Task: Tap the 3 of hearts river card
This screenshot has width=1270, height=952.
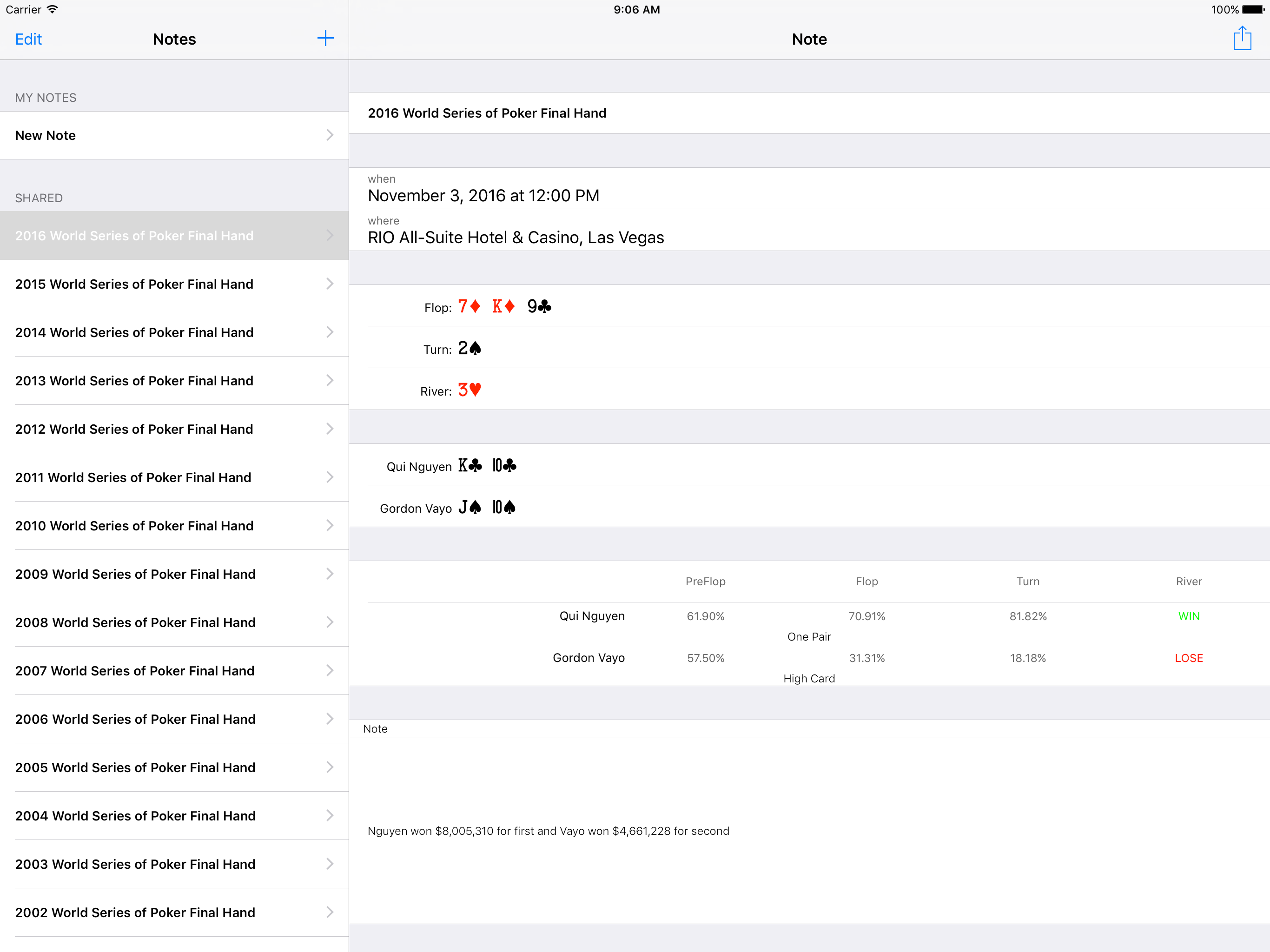Action: point(469,390)
